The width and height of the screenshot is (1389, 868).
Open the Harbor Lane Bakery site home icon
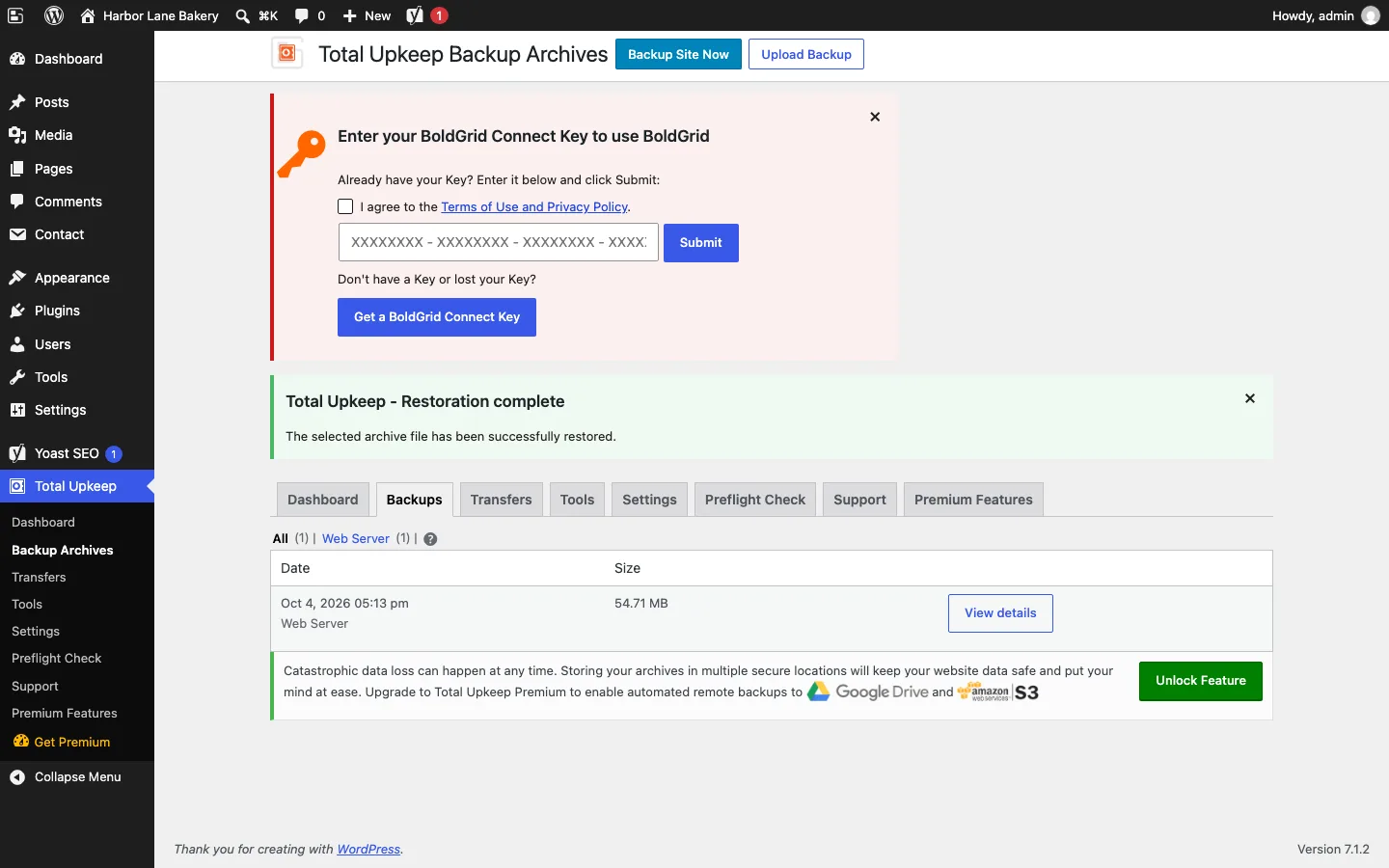(x=88, y=15)
